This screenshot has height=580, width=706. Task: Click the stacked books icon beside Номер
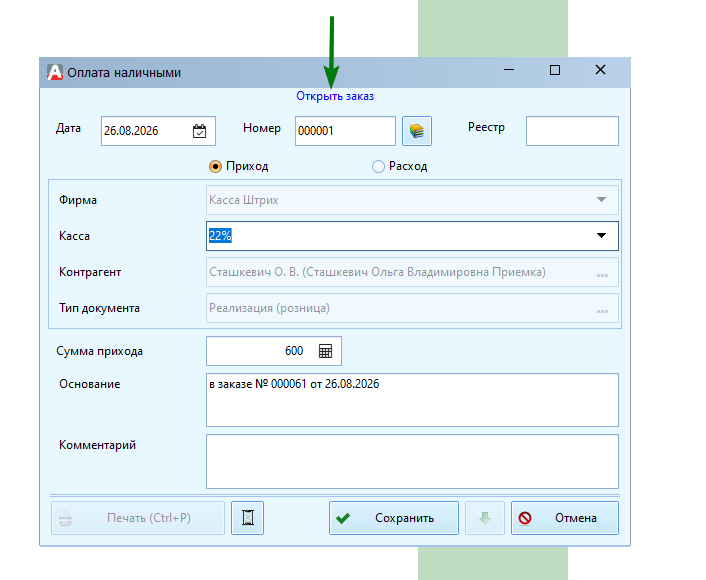pyautogui.click(x=417, y=131)
